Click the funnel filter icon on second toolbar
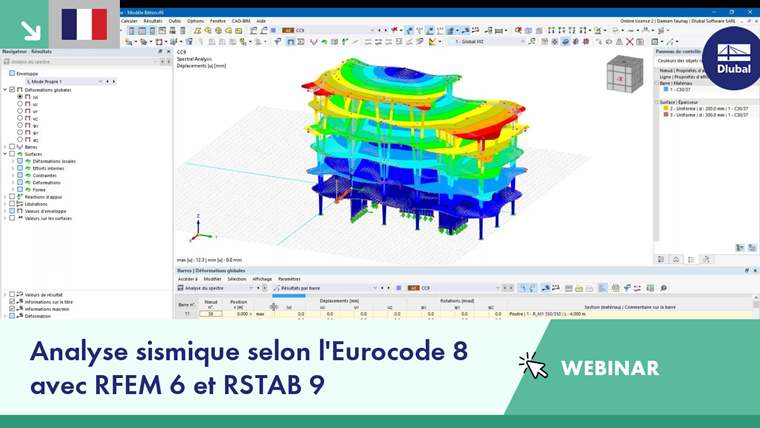 tap(278, 42)
